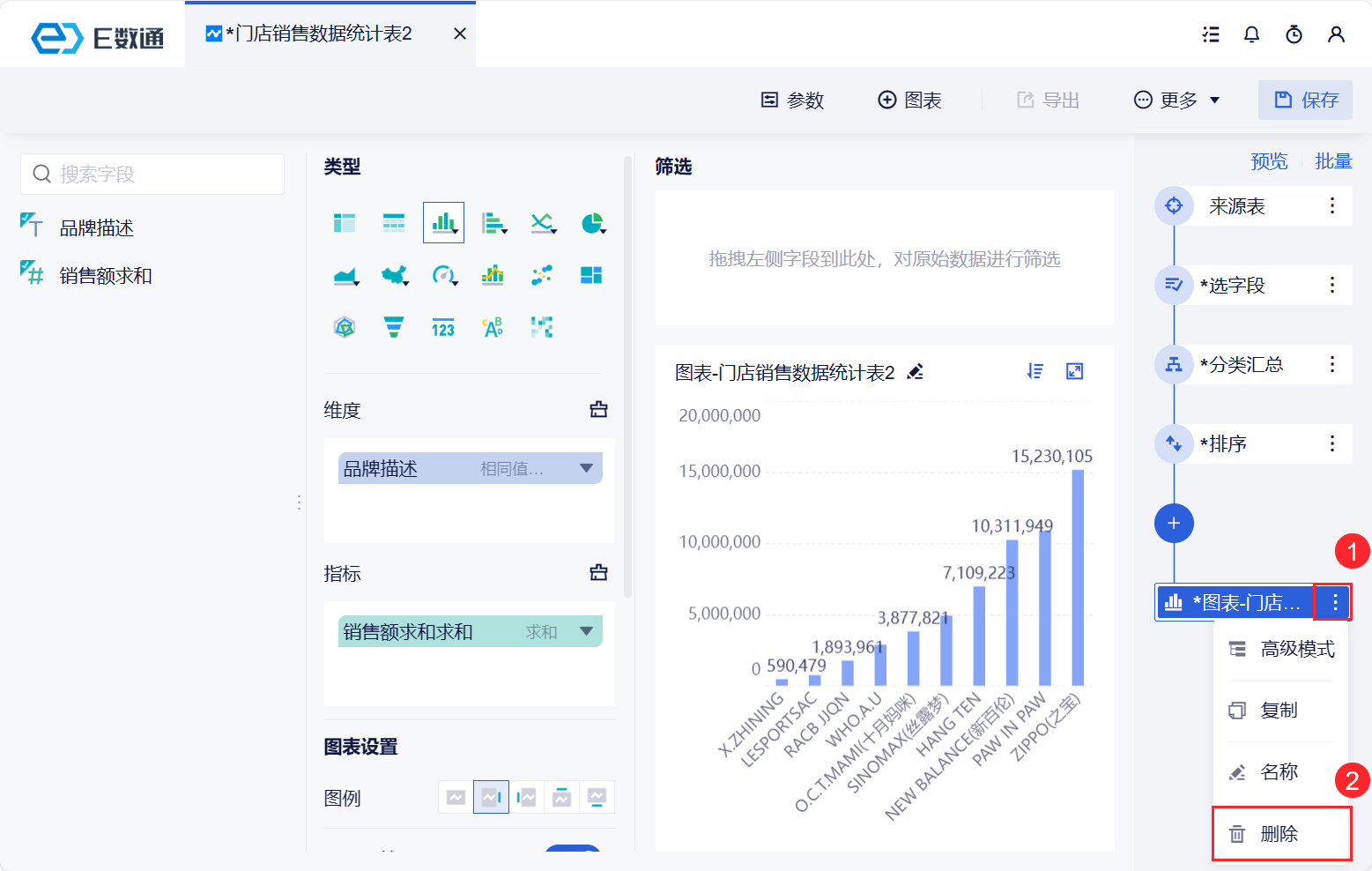Set legend position to top
The image size is (1372, 871).
pyautogui.click(x=561, y=797)
